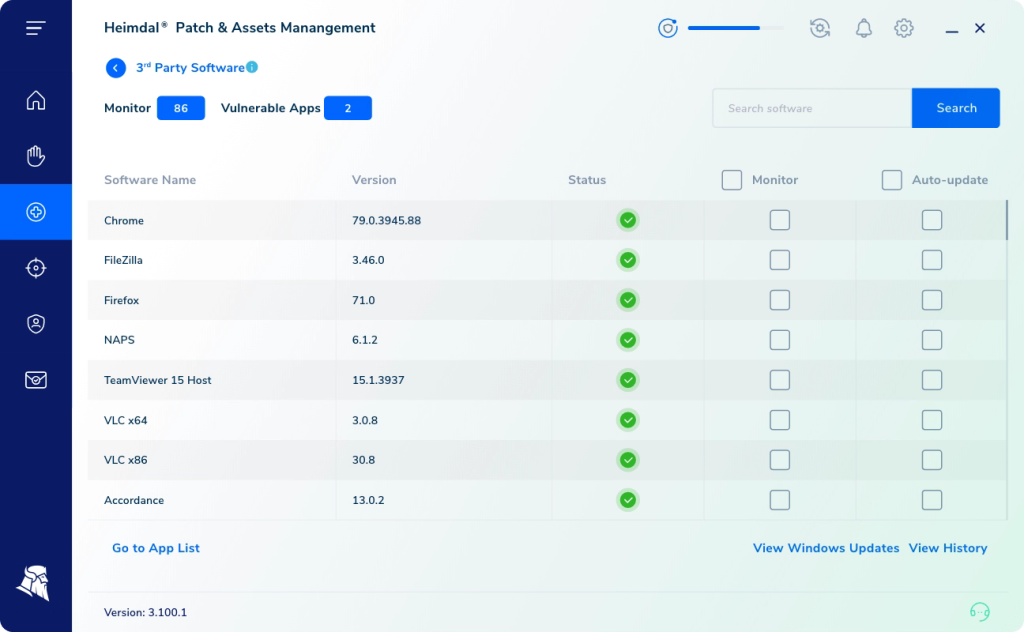
Task: Focus the Search software input field
Action: (x=812, y=108)
